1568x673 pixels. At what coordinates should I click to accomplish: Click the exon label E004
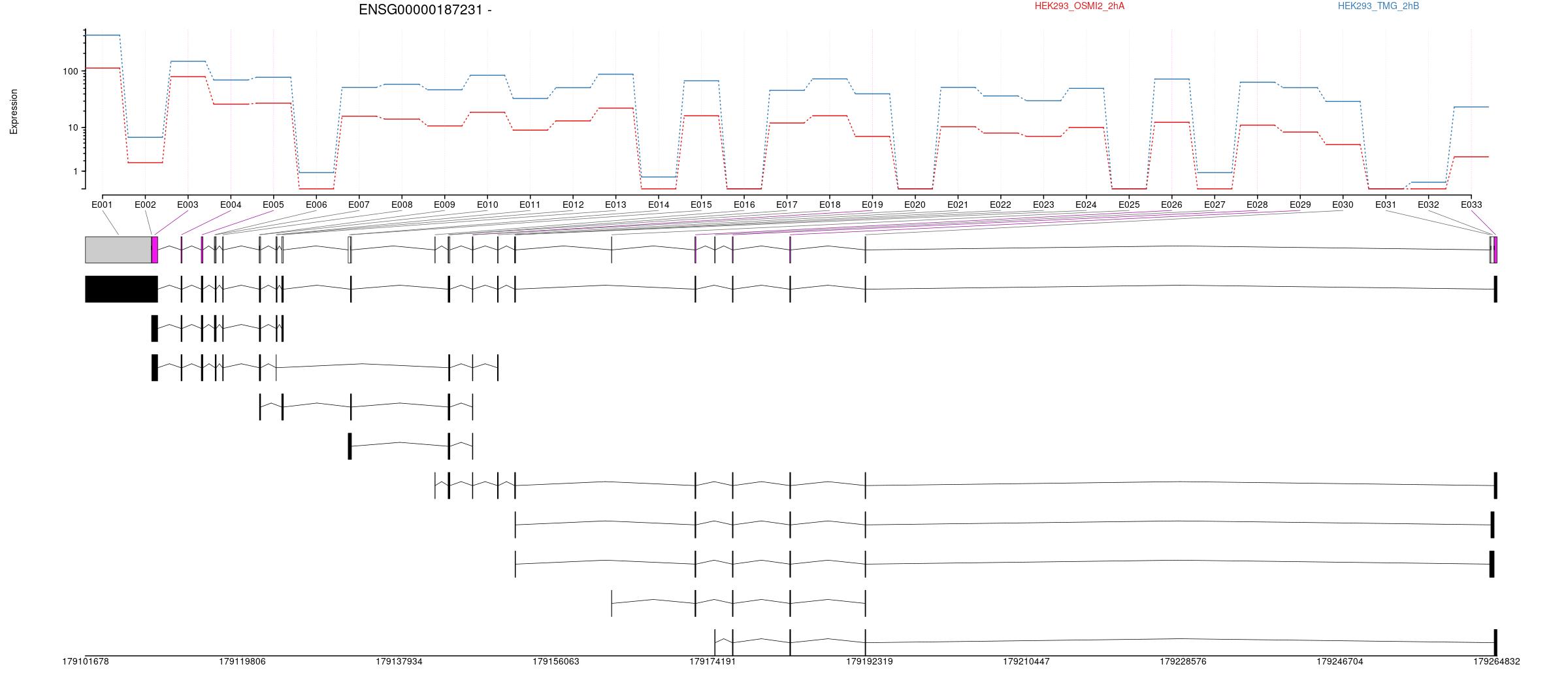(x=231, y=205)
